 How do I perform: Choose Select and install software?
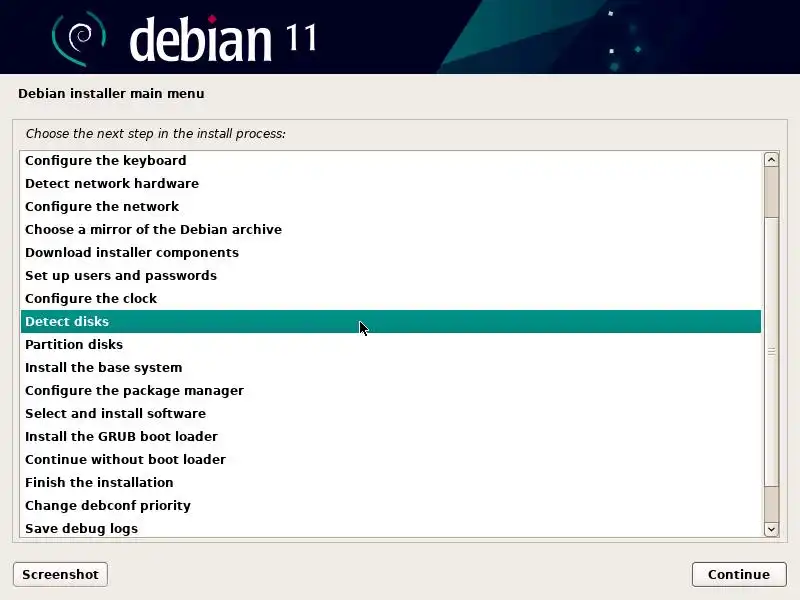391,413
